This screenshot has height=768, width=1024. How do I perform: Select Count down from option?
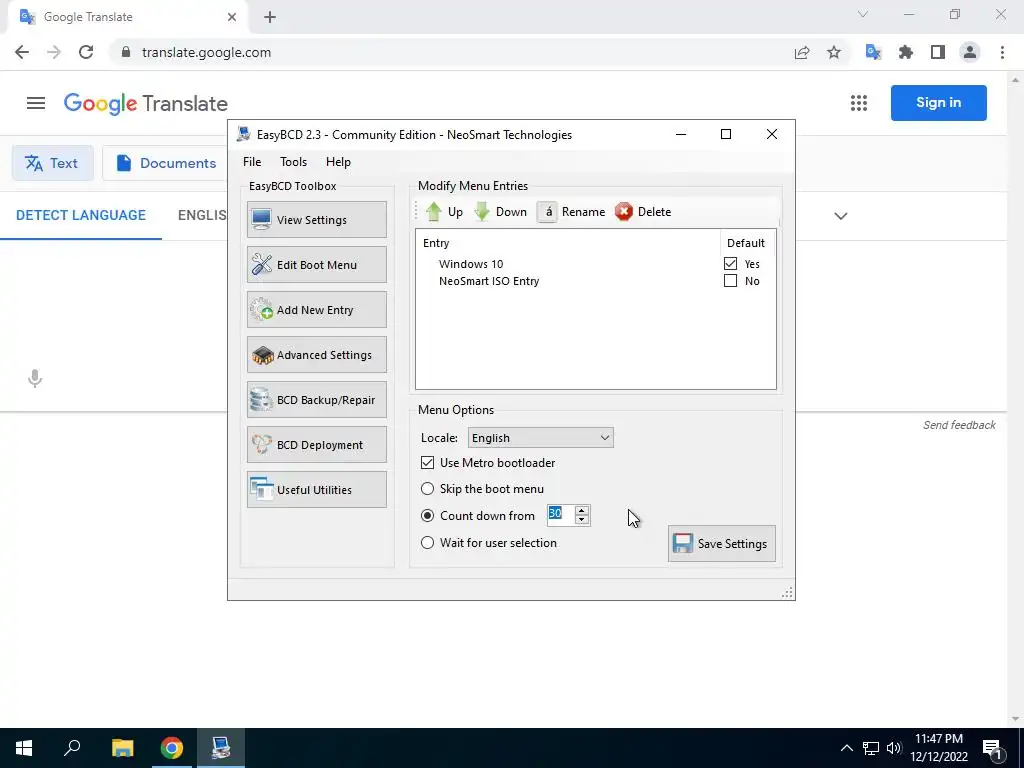click(x=427, y=515)
